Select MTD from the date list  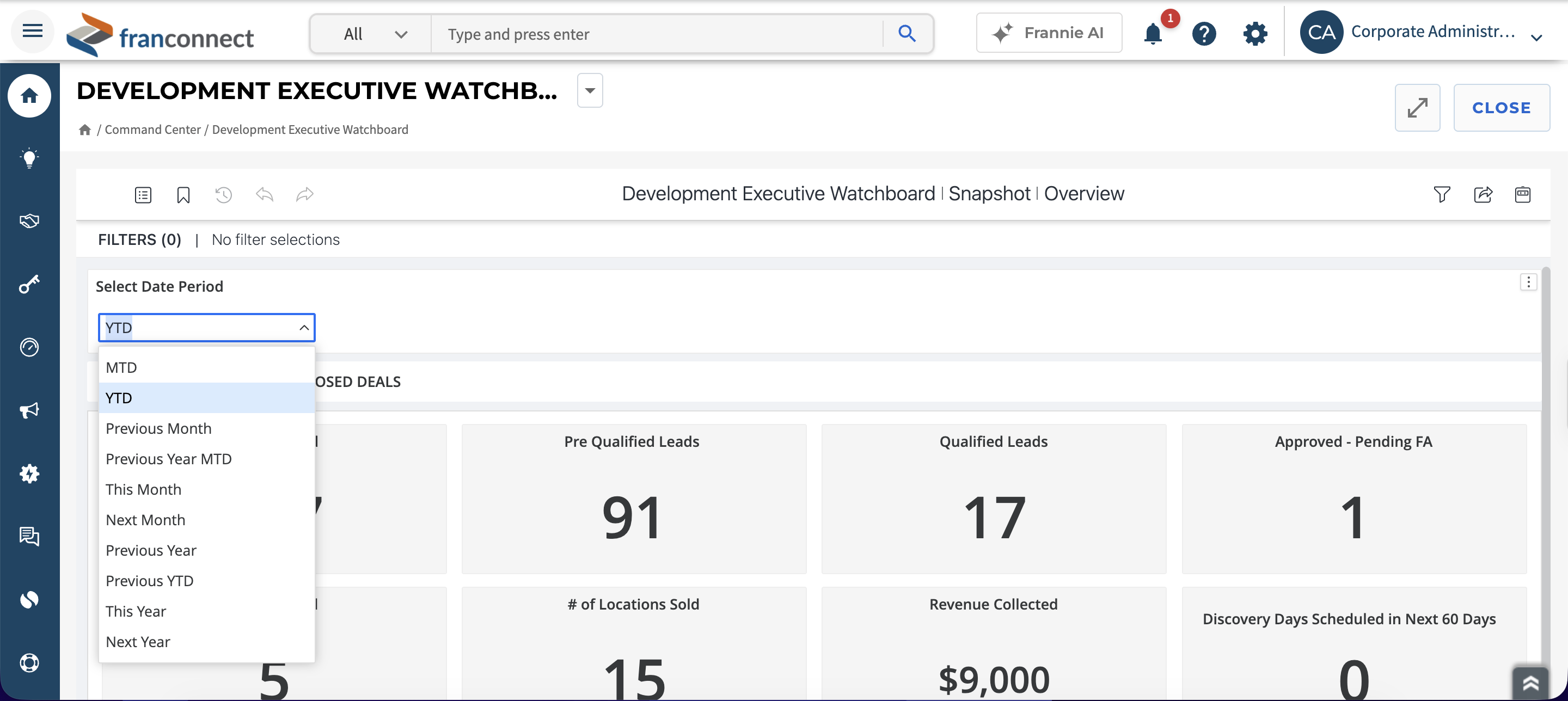click(207, 367)
